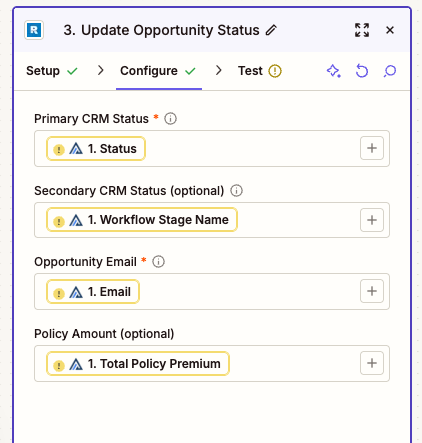Click info icon beside Primary CRM Status
This screenshot has width=422, height=443.
click(170, 119)
